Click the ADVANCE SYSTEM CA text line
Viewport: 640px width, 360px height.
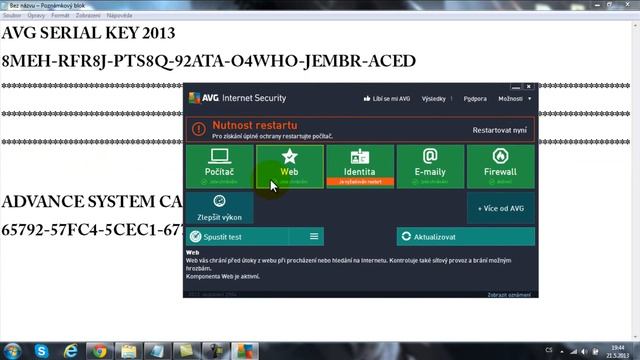[92, 202]
